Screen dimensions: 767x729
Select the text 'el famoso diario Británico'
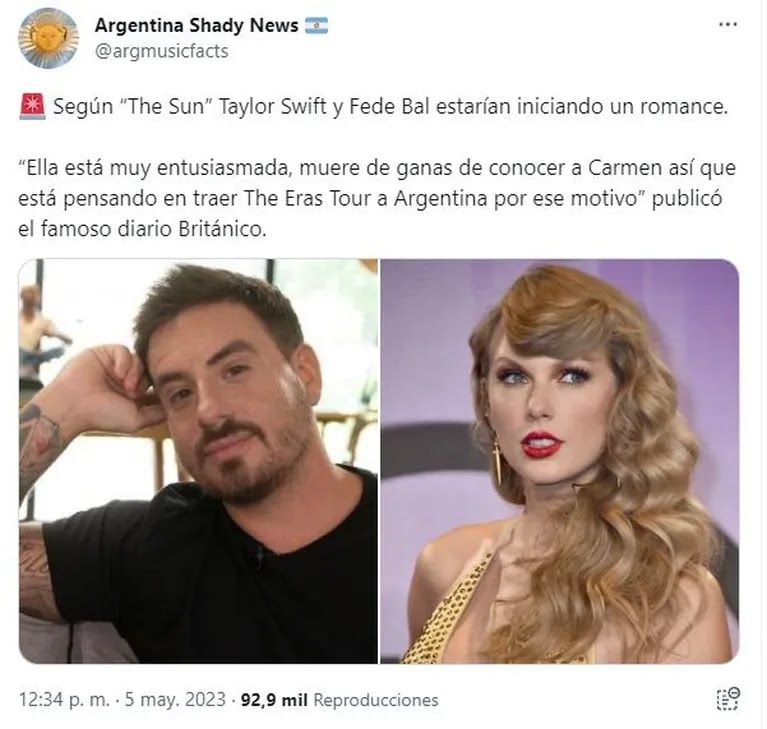click(142, 229)
